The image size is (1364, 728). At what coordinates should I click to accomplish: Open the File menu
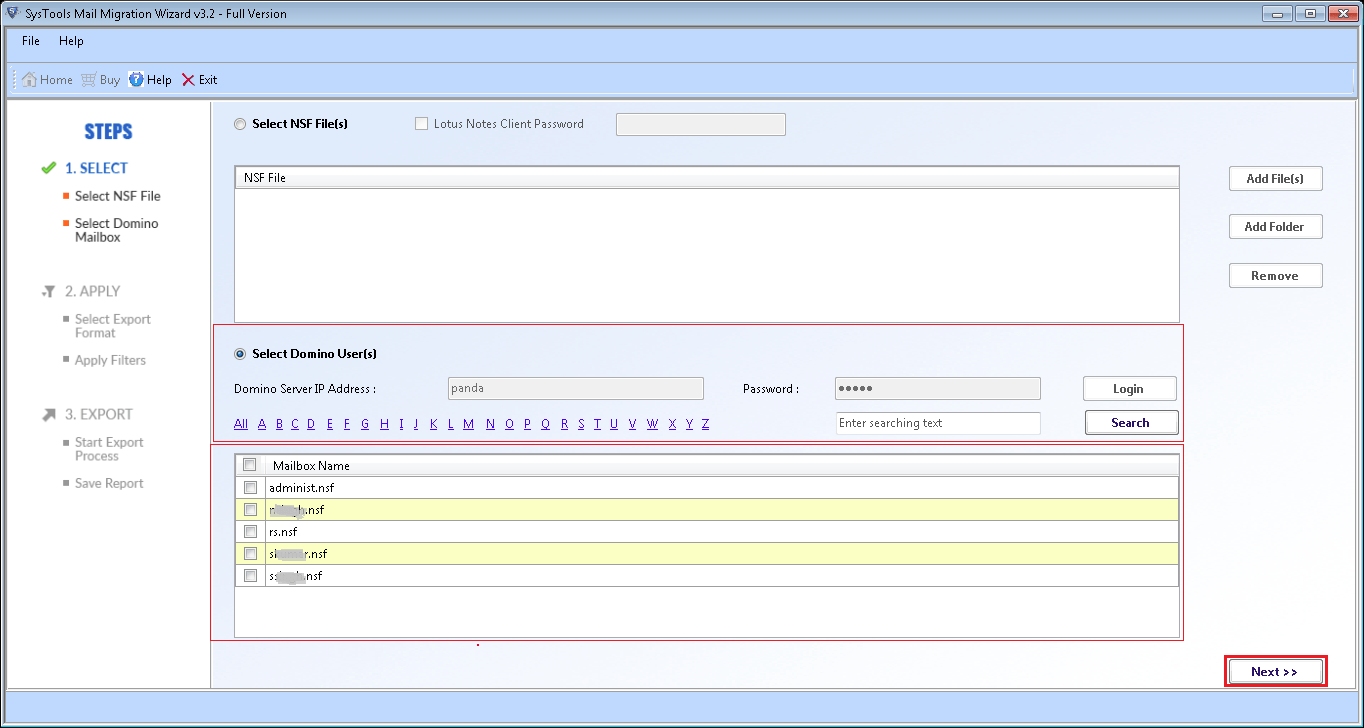[30, 41]
